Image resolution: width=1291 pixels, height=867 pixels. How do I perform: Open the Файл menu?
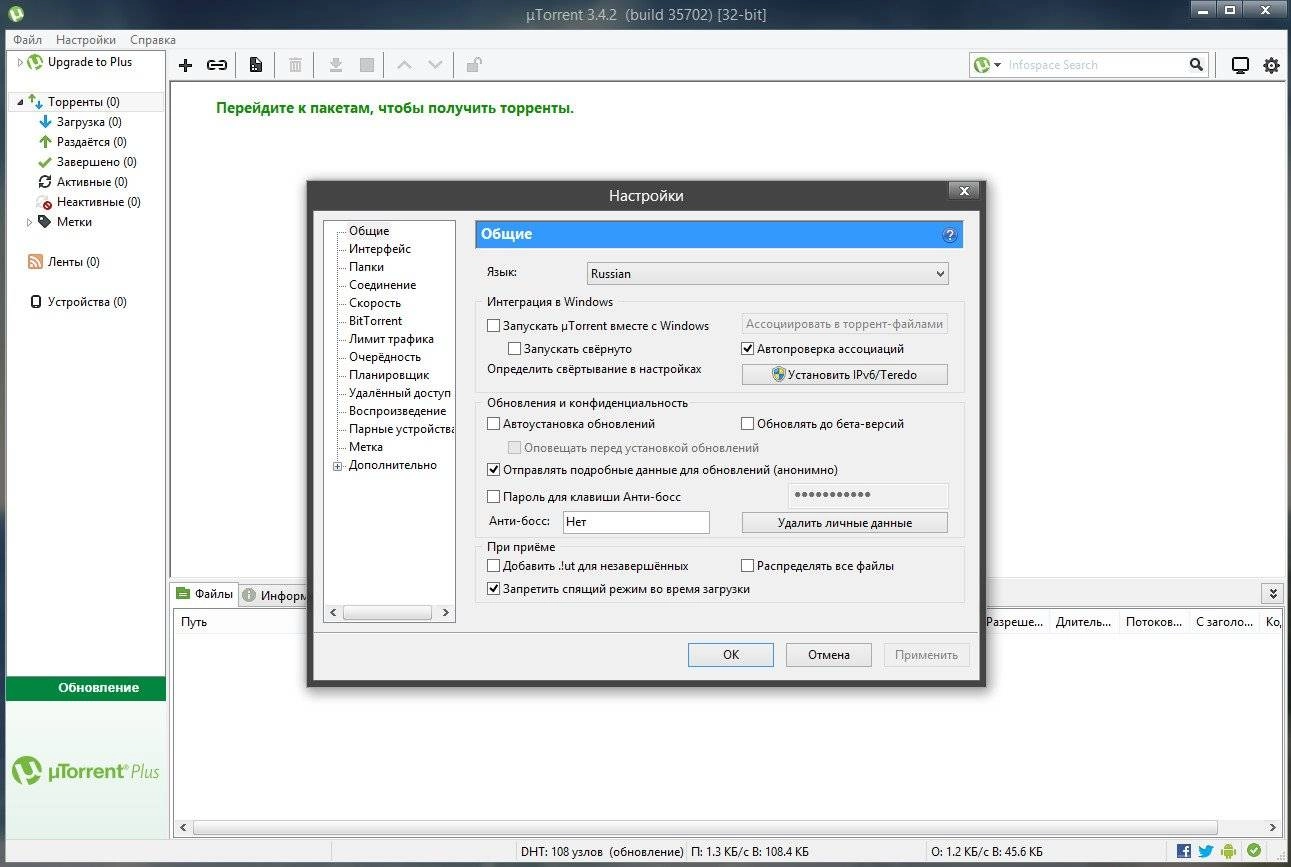[x=28, y=40]
